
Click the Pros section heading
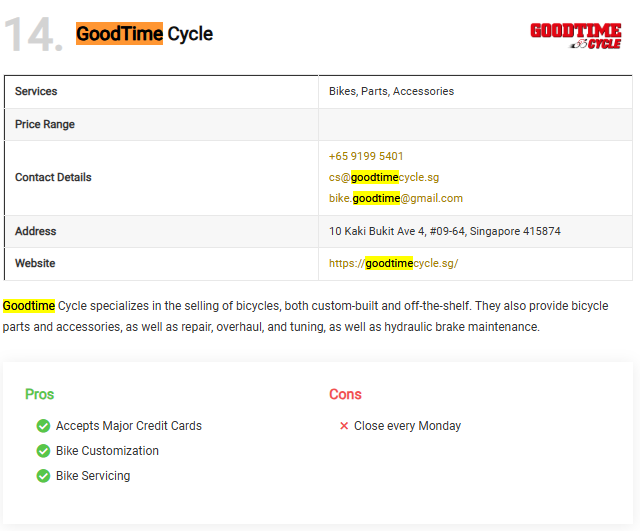(x=40, y=394)
